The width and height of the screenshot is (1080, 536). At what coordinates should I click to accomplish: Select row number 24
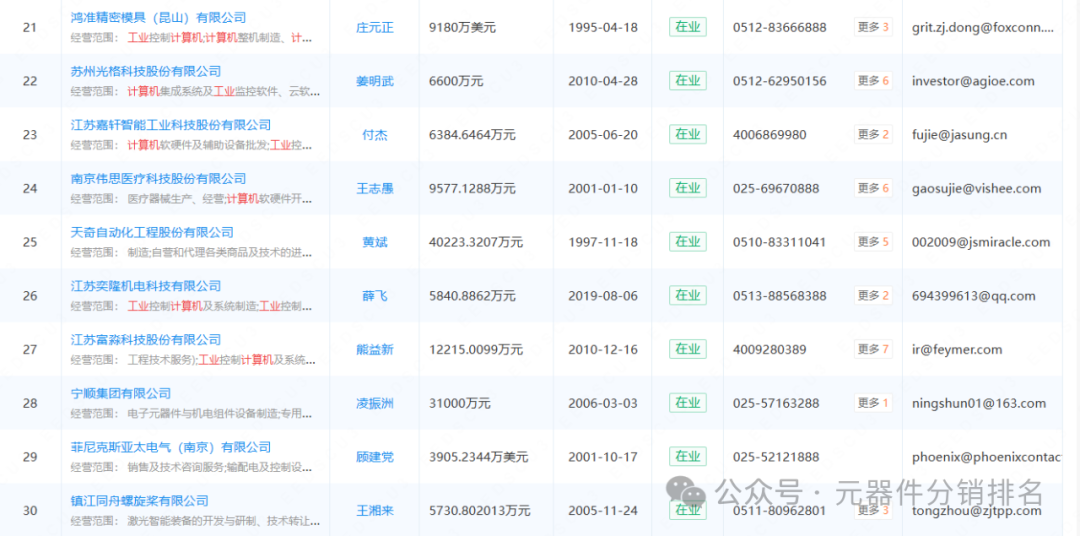(30, 189)
